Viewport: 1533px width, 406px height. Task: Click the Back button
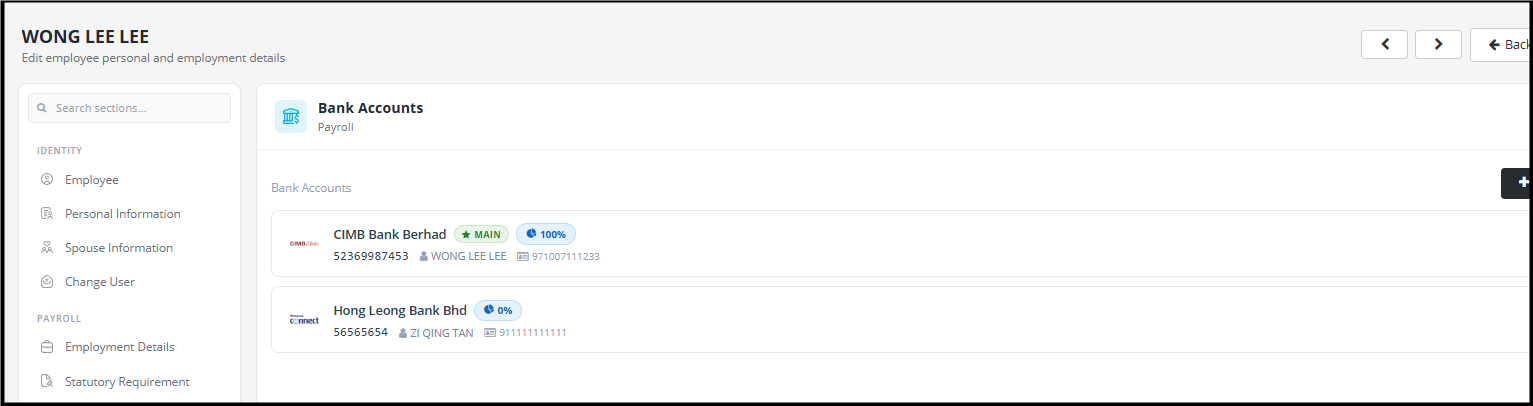(1501, 45)
